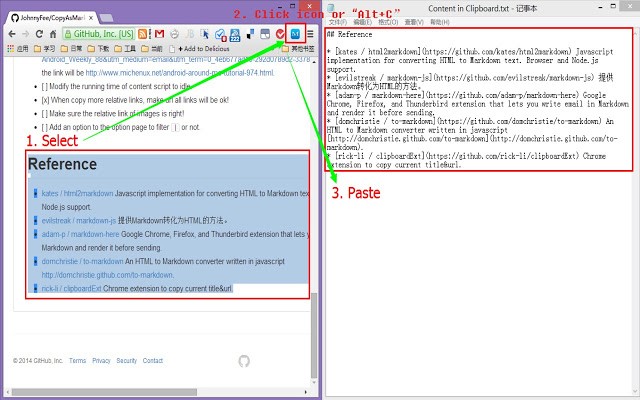Image resolution: width=640 pixels, height=400 pixels.
Task: Open the Chrome hamburger menu
Action: 310,33
